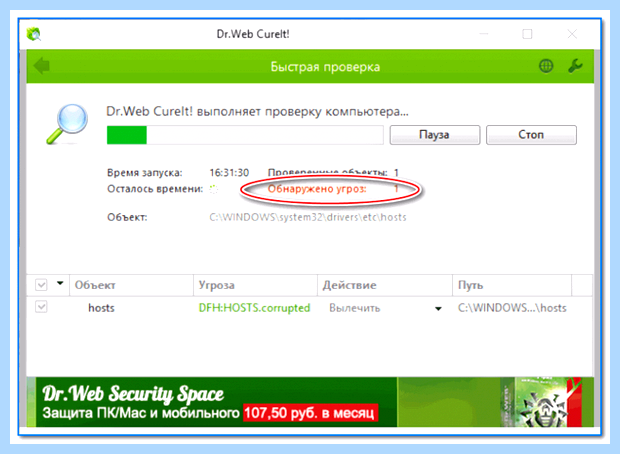620x454 pixels.
Task: Click the start time value 16:31:30
Action: pyautogui.click(x=229, y=173)
